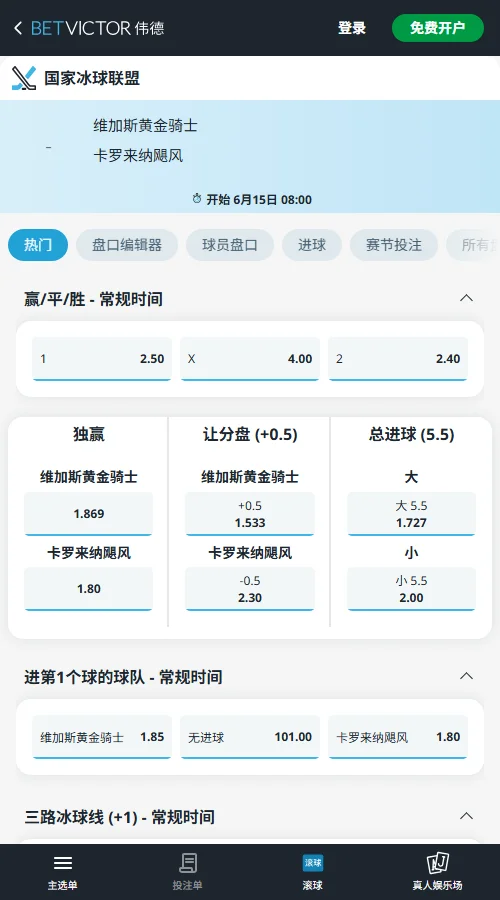Select 独赢 卡罗来纳飓风 odds 1.80
Image resolution: width=500 pixels, height=900 pixels.
coord(88,589)
